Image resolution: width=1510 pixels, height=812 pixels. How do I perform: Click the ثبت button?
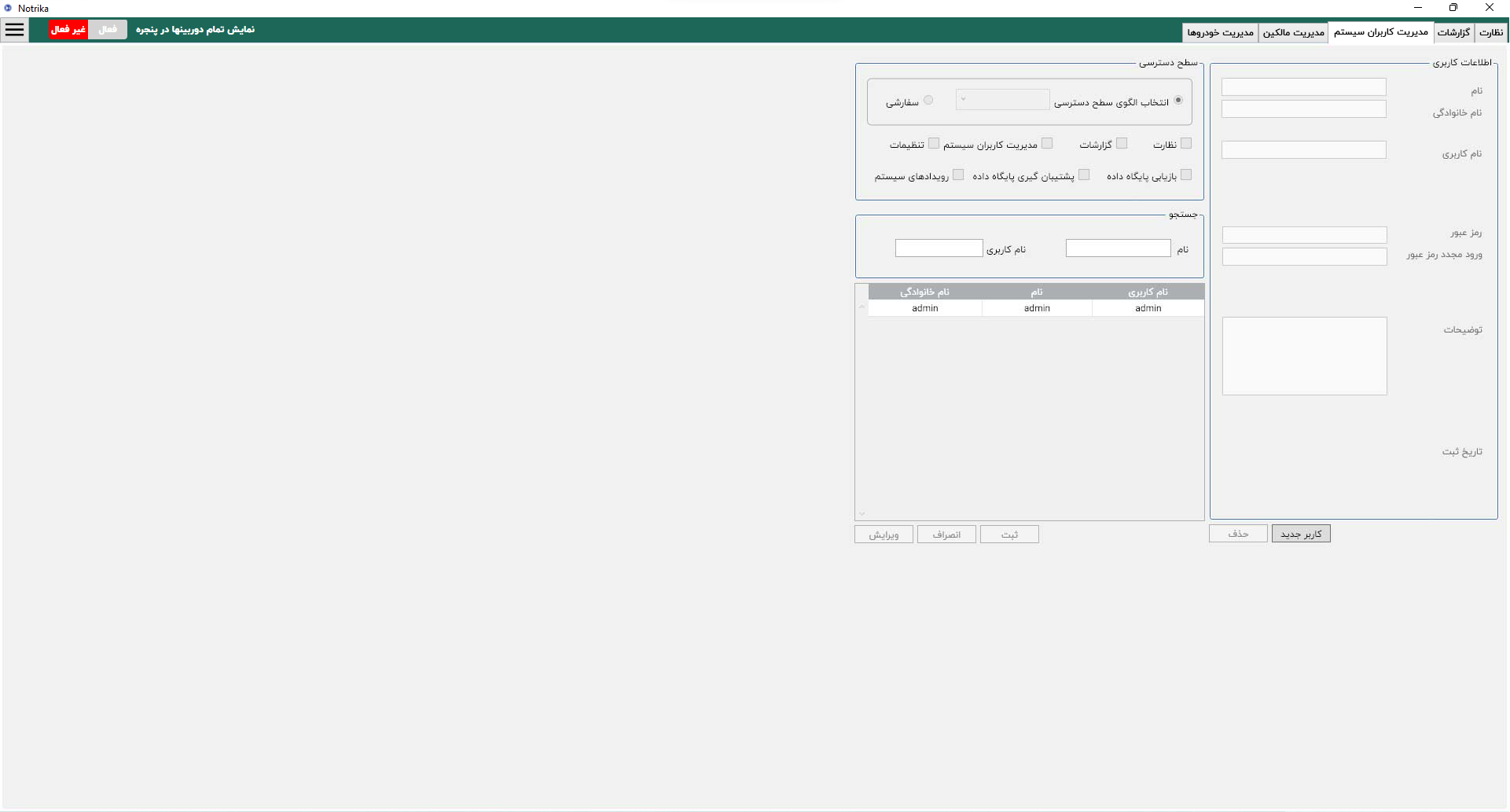click(1009, 535)
